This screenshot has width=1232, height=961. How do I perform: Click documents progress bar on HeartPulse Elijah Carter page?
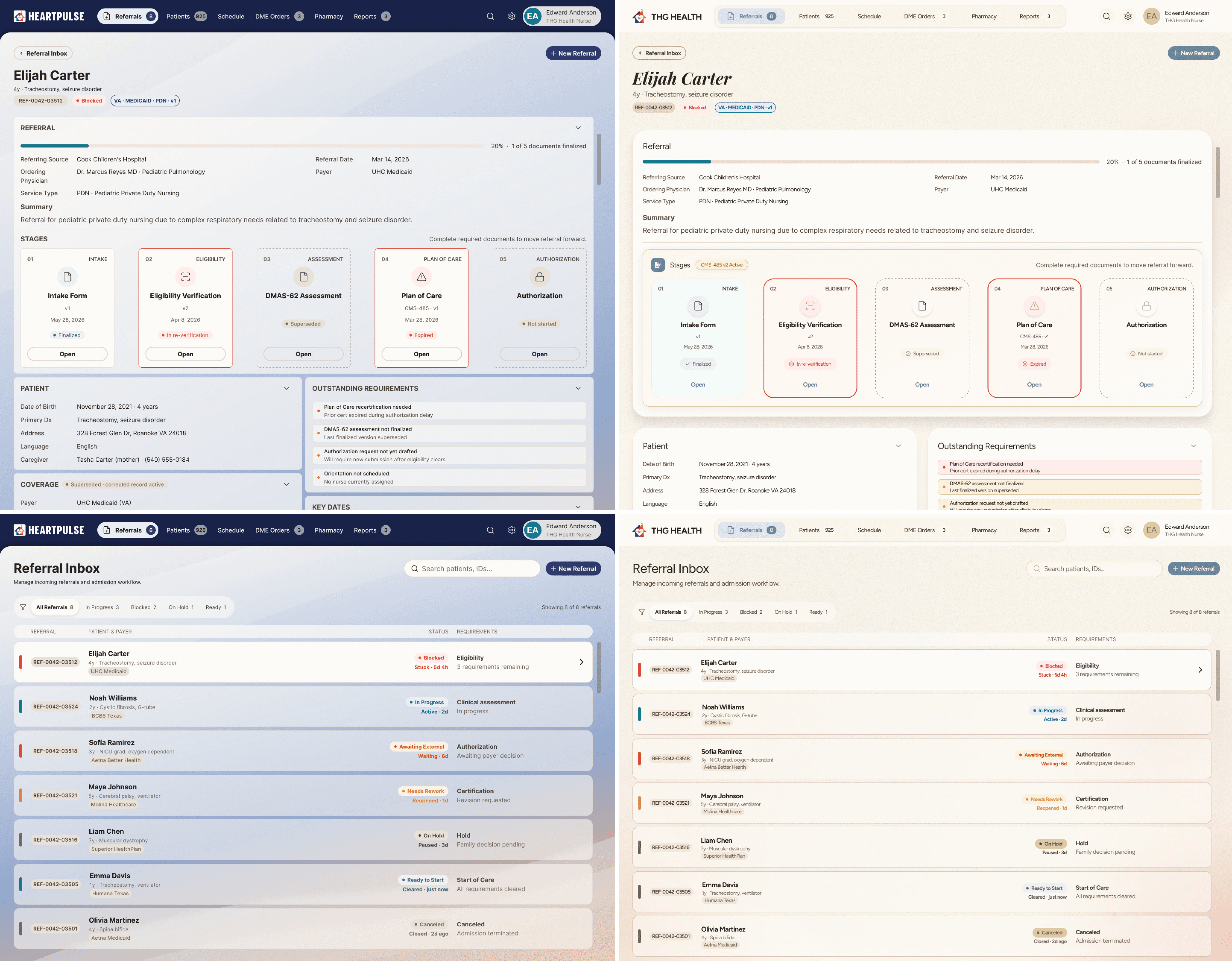coord(252,146)
